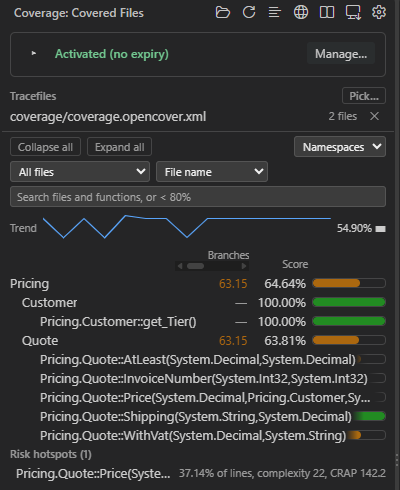This screenshot has height=490, width=400.
Task: Open the globe icon in header
Action: [301, 13]
